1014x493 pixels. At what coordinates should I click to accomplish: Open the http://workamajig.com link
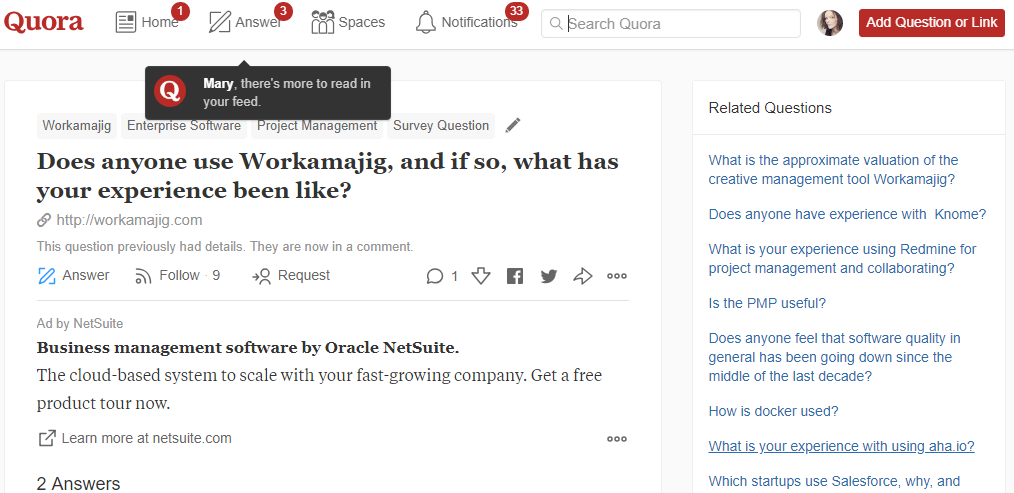[x=129, y=220]
